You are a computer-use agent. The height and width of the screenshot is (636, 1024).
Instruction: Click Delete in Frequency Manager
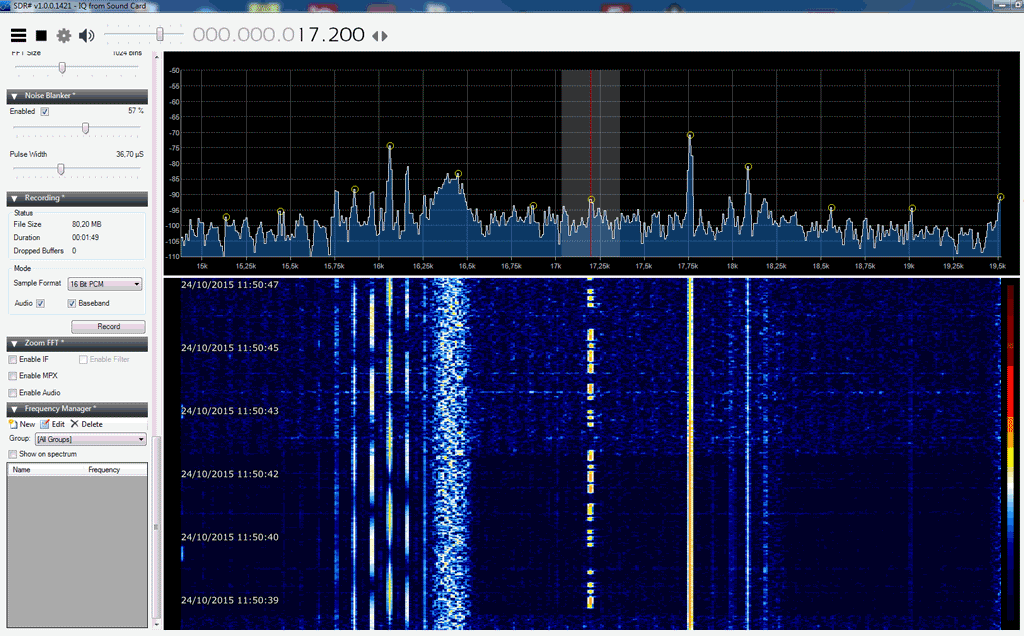click(87, 424)
